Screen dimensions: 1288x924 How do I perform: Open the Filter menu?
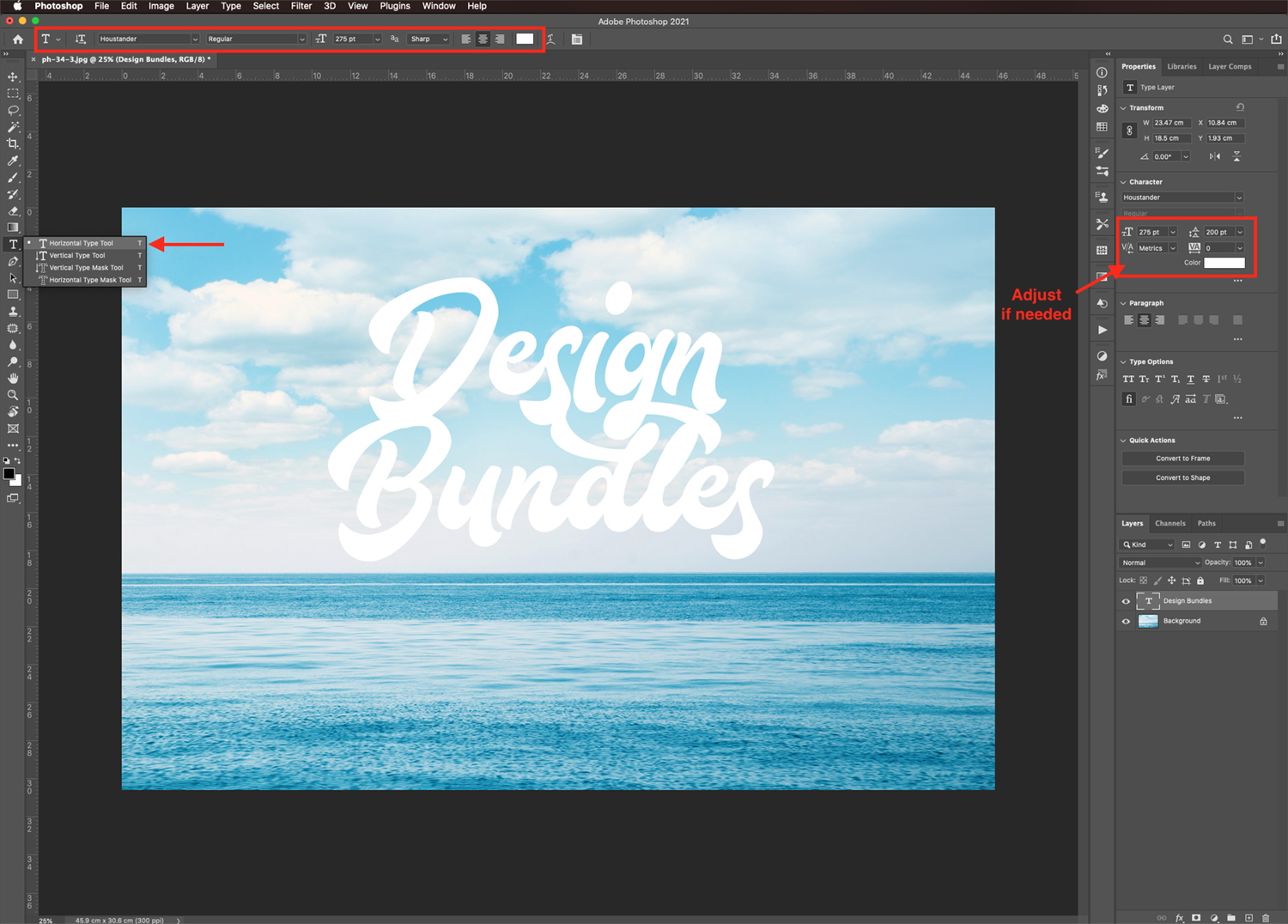(301, 6)
